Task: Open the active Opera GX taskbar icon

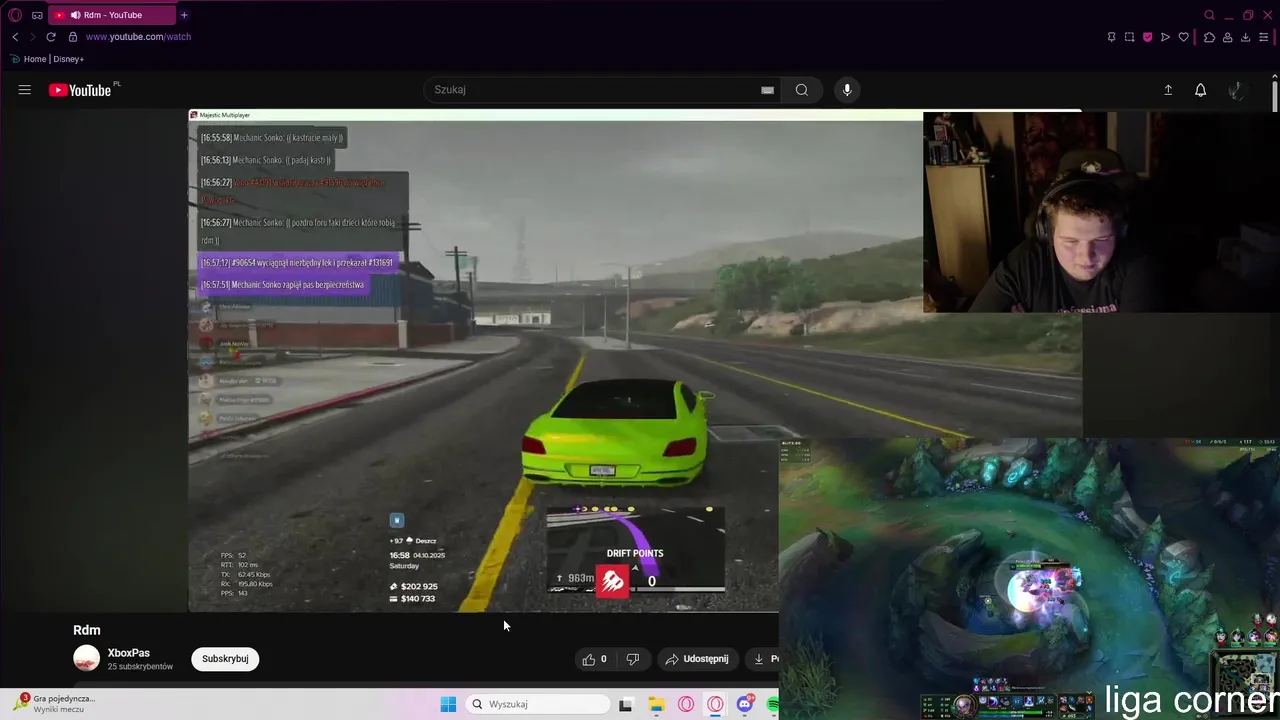Action: pyautogui.click(x=715, y=705)
